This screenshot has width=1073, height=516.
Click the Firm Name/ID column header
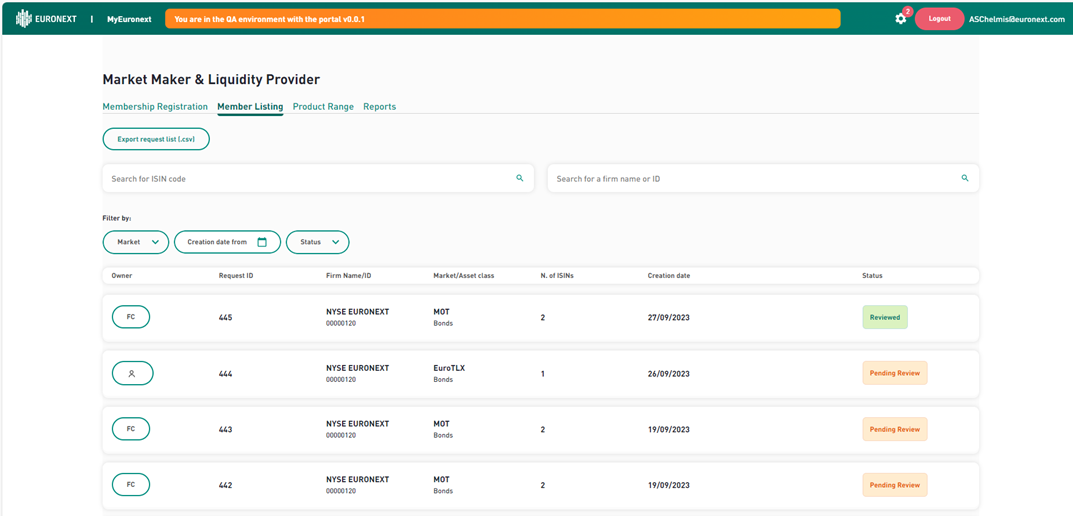(x=348, y=276)
